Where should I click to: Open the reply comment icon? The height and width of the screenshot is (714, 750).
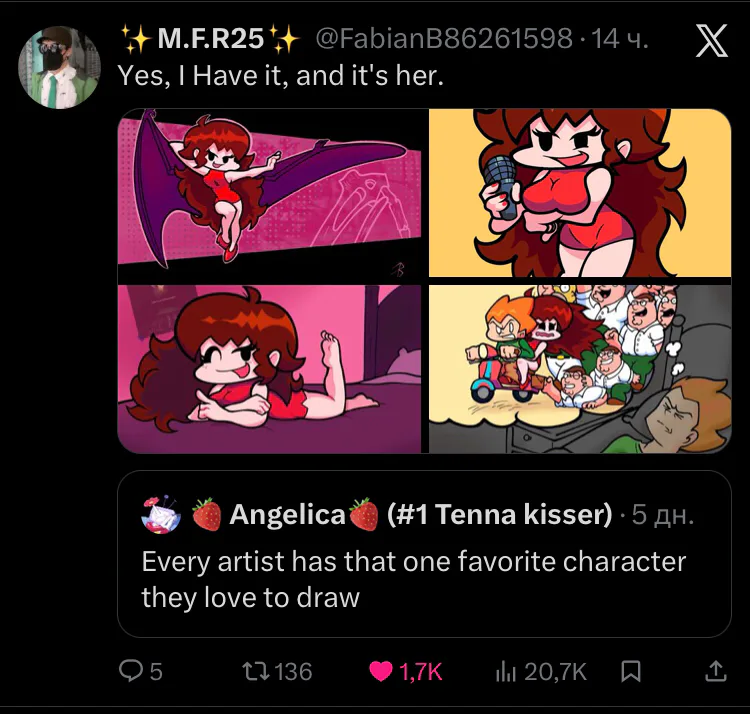click(129, 672)
